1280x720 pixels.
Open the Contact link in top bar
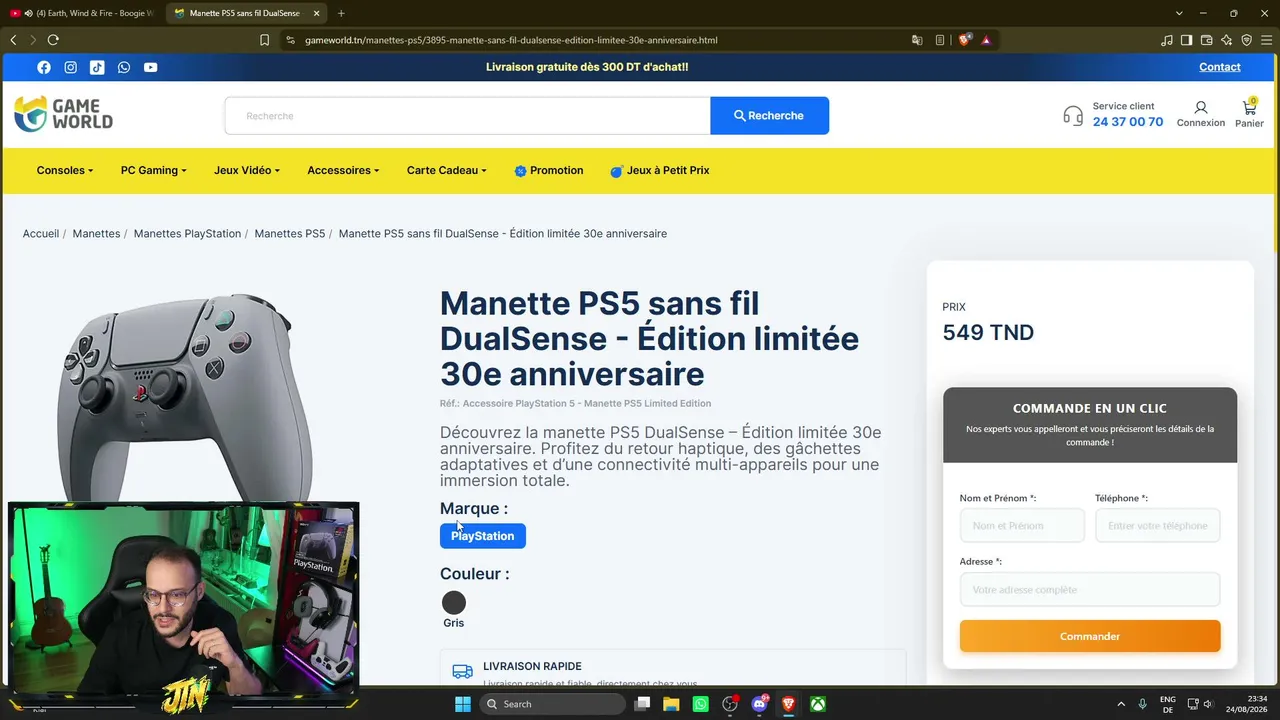pyautogui.click(x=1220, y=67)
